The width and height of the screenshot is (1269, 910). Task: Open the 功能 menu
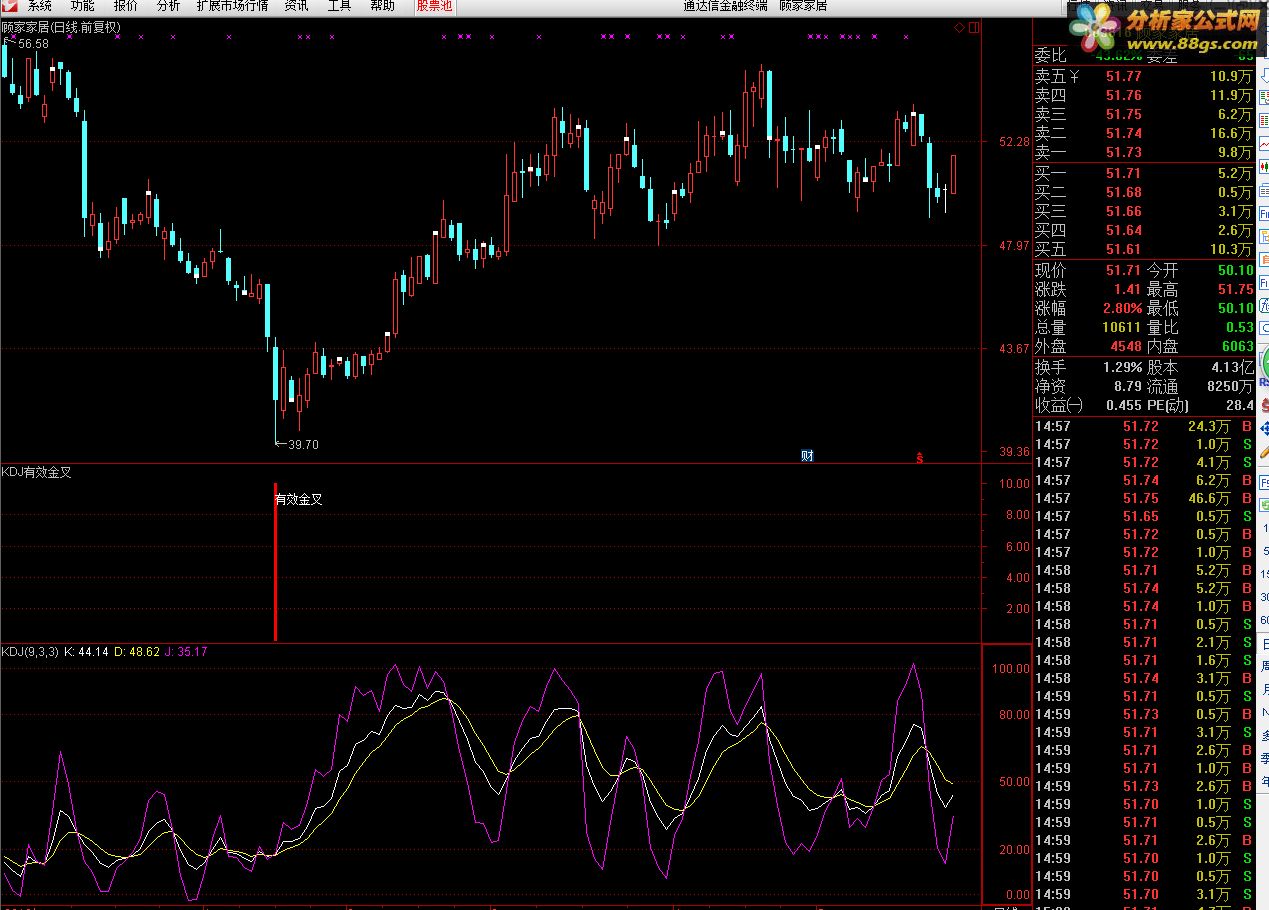(83, 6)
